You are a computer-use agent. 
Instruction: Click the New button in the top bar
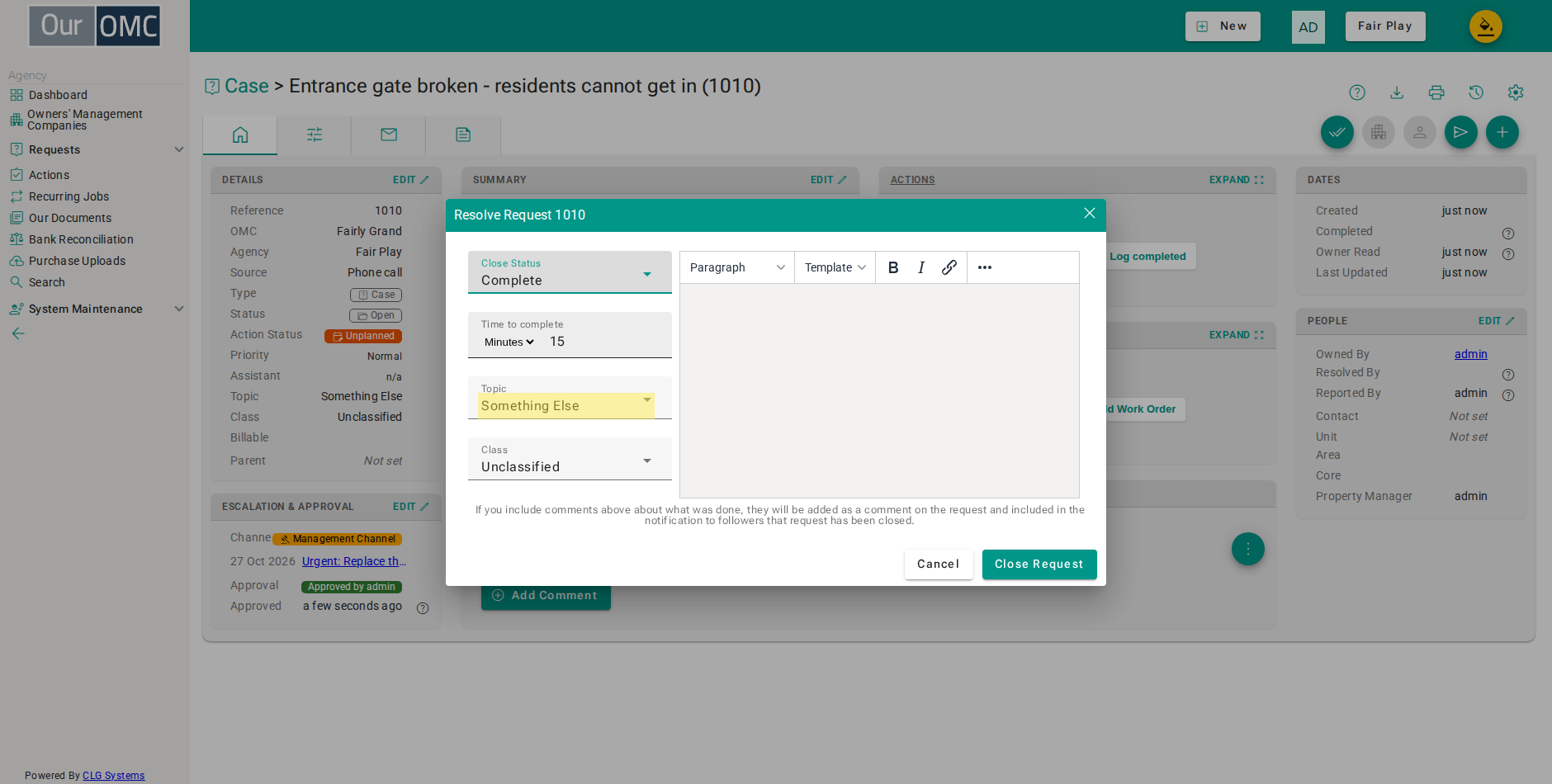pyautogui.click(x=1223, y=26)
